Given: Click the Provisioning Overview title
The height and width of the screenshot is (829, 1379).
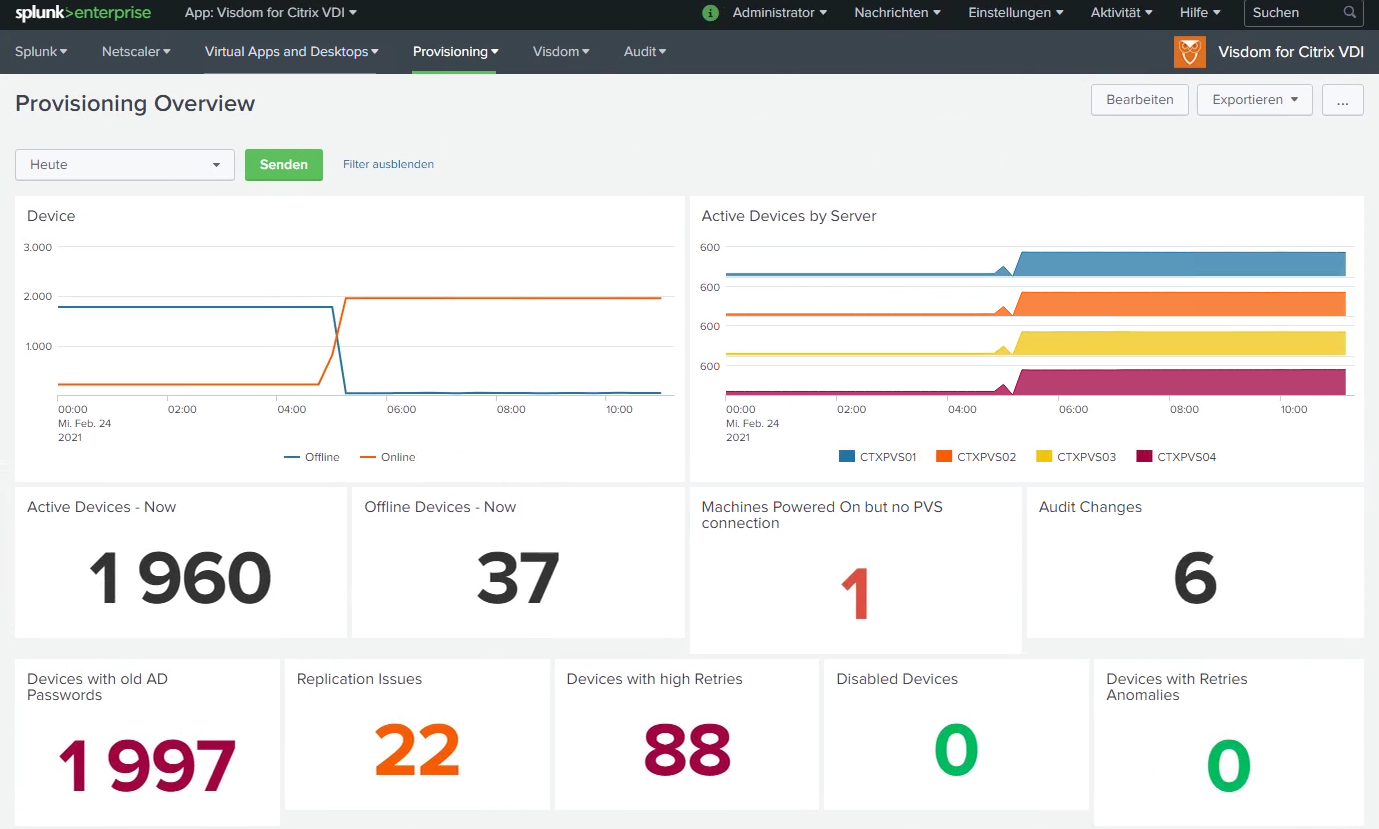Looking at the screenshot, I should point(135,103).
